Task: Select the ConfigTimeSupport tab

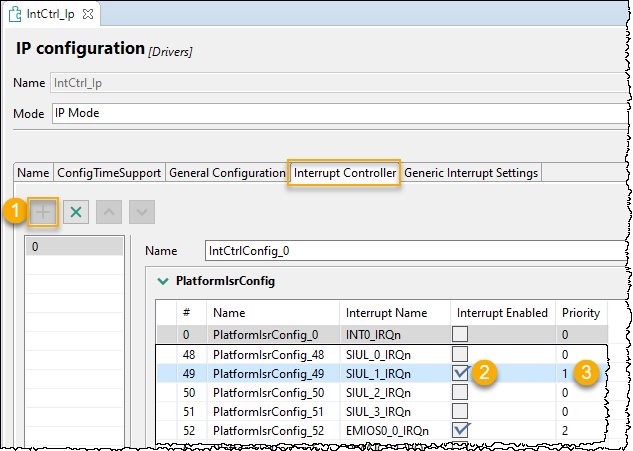Action: tap(109, 173)
